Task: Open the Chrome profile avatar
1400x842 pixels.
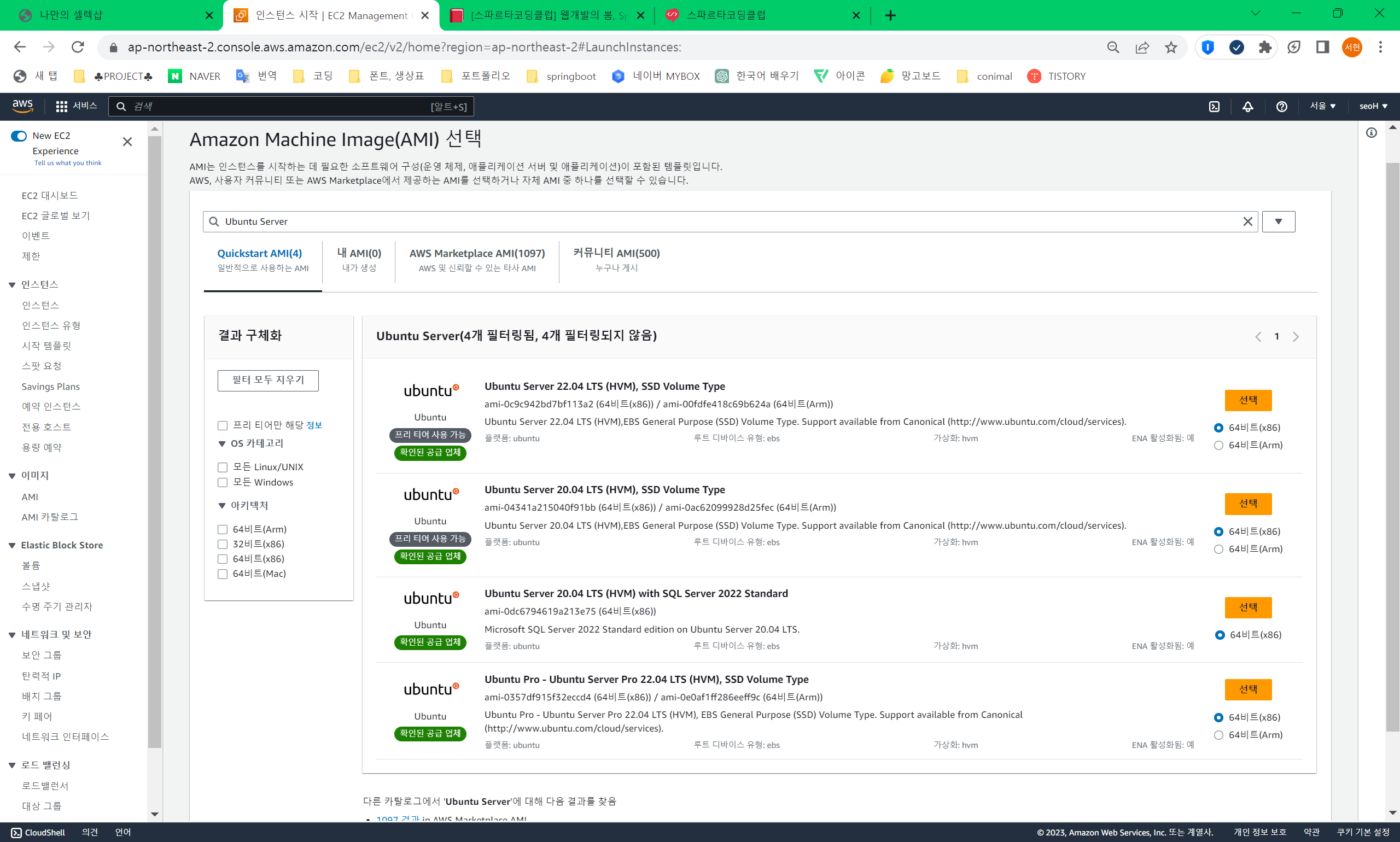Action: [1352, 47]
